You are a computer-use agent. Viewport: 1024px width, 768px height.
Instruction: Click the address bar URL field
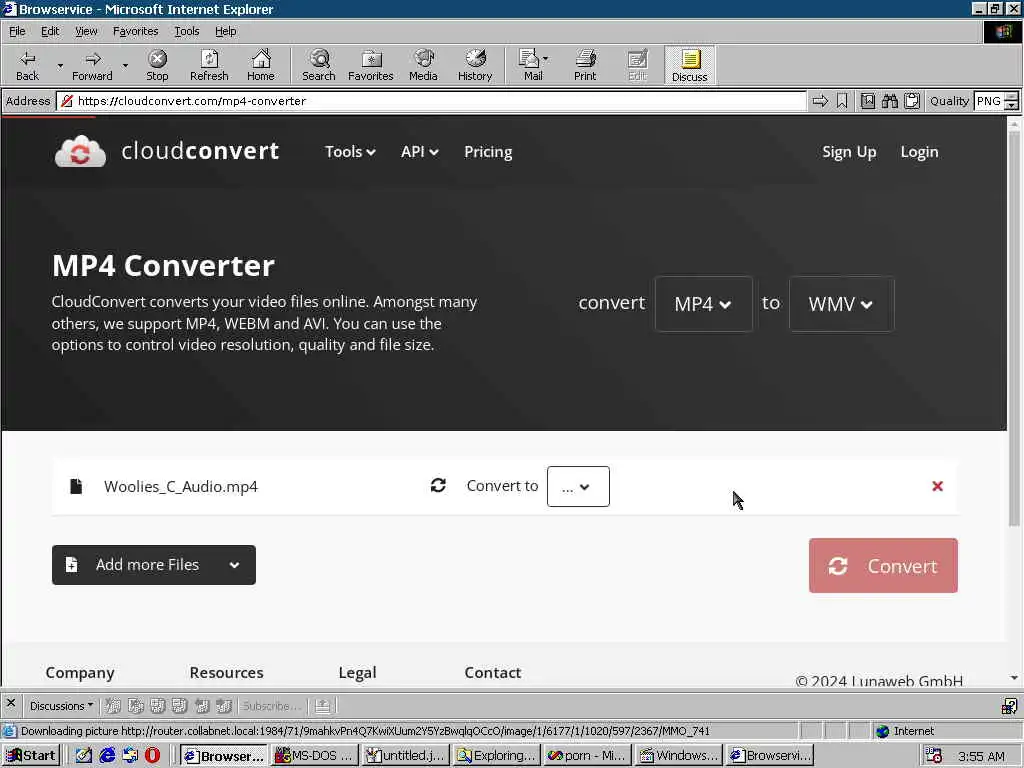tap(431, 101)
